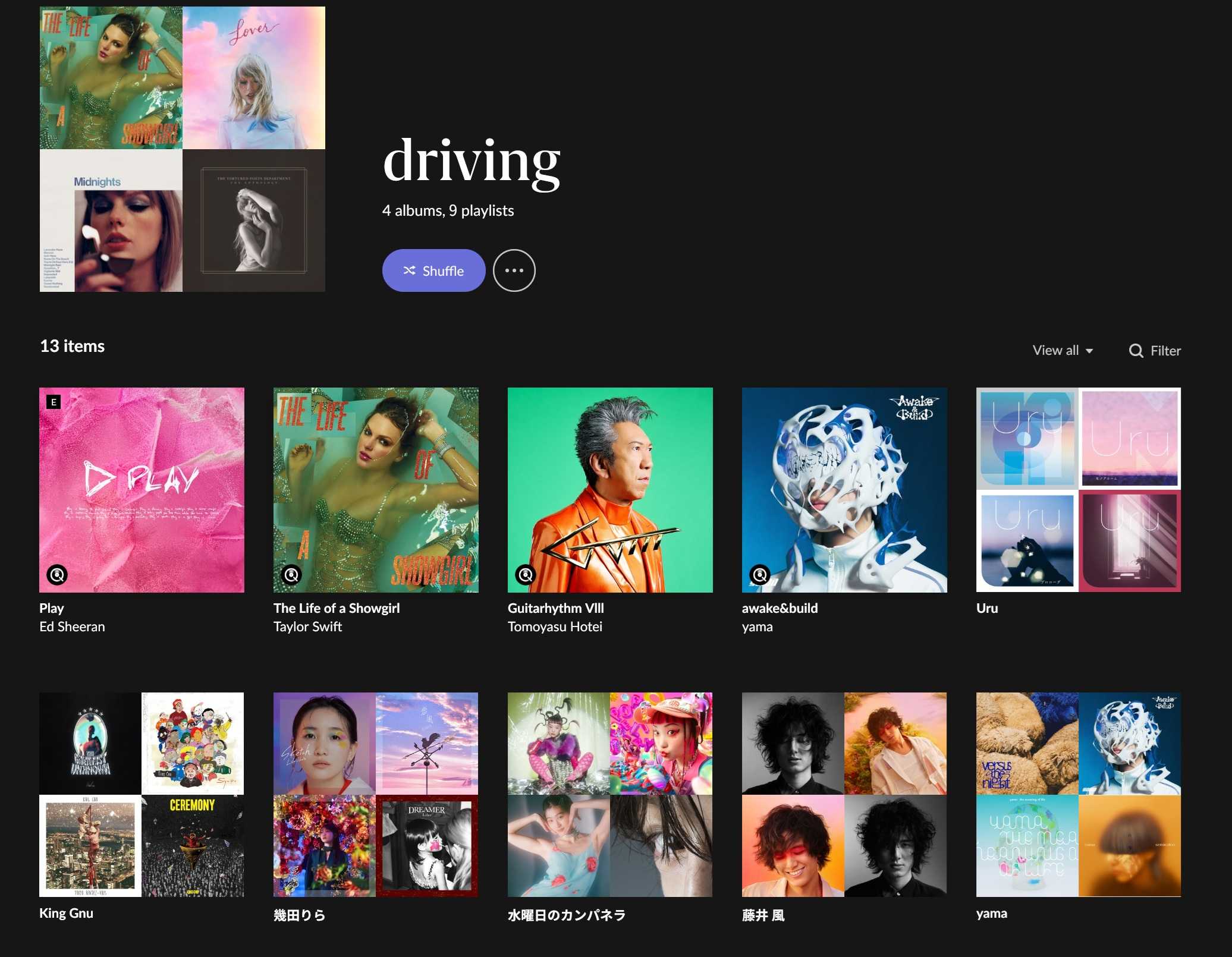This screenshot has height=957, width=1232.
Task: Click the Qobuz badge on Showgirl cover
Action: coord(291,575)
